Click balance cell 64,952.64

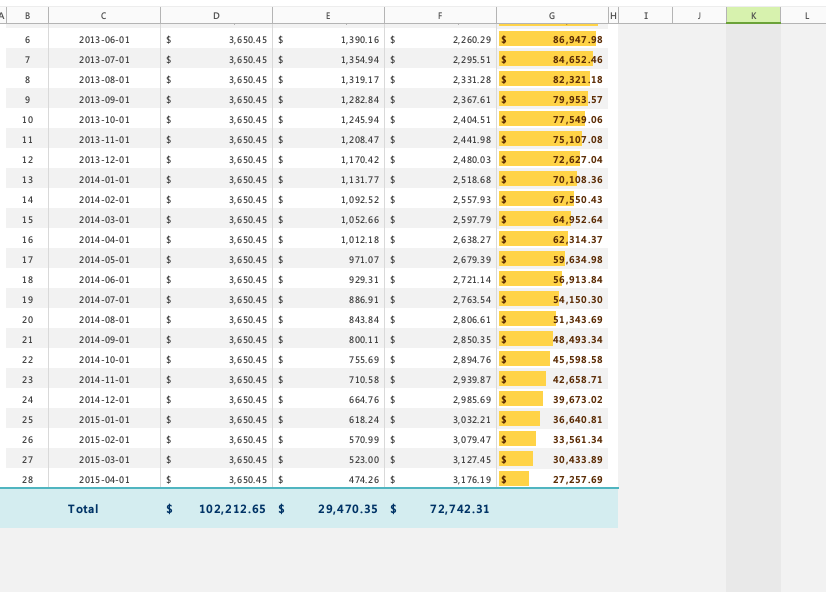coord(552,220)
